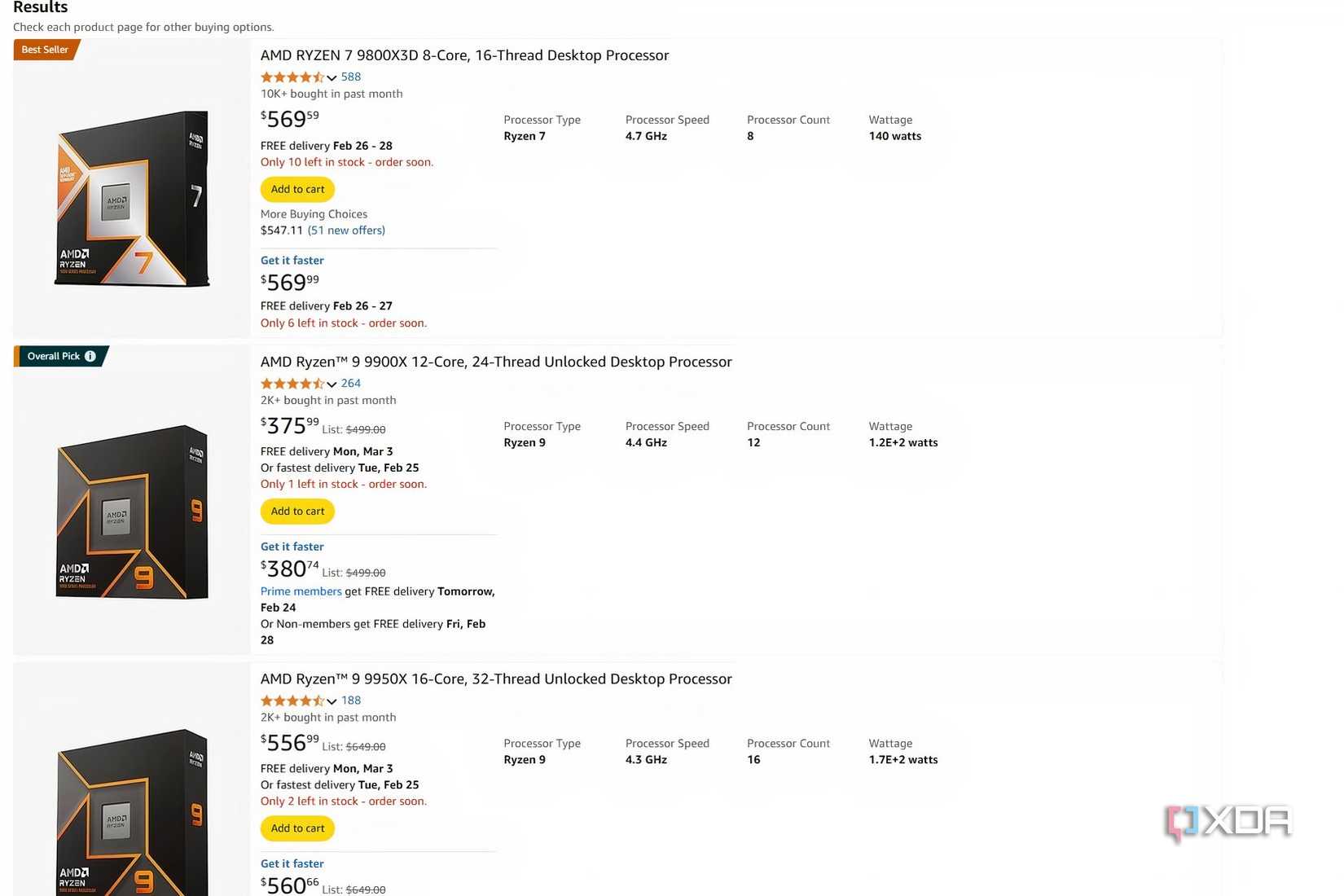Screen dimensions: 1344x896
Task: Add the Ryzen 9 9900X to cart
Action: coord(297,512)
